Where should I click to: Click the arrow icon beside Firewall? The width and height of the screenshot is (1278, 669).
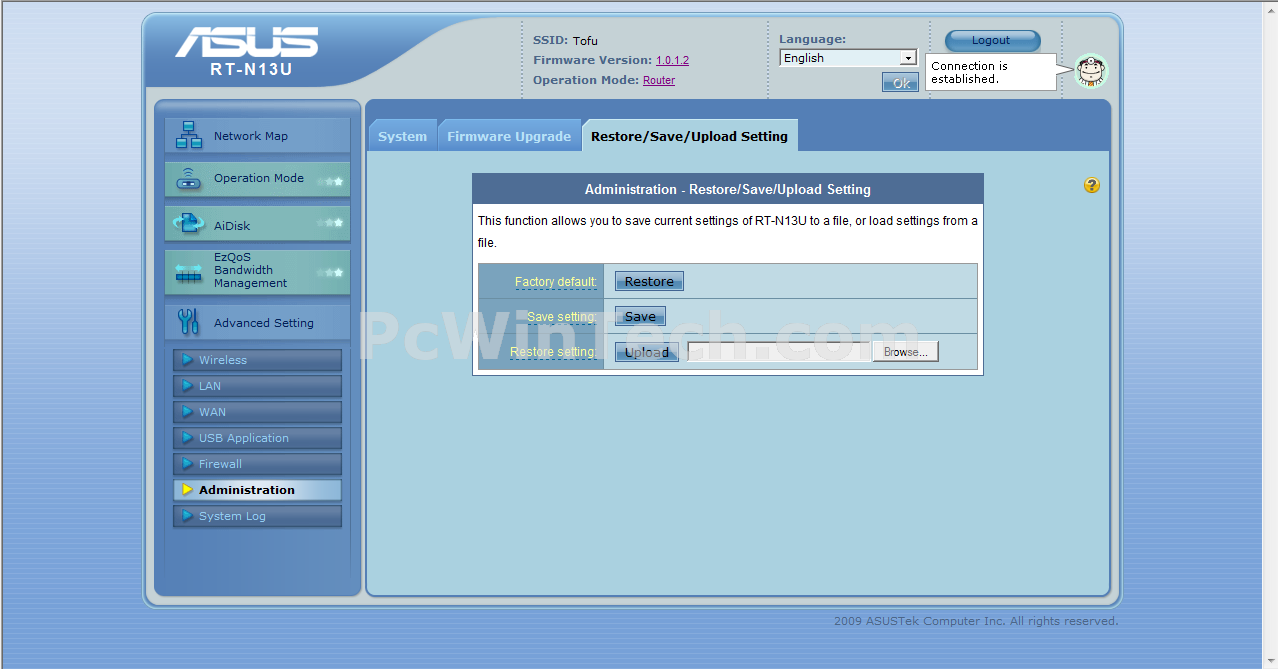187,464
